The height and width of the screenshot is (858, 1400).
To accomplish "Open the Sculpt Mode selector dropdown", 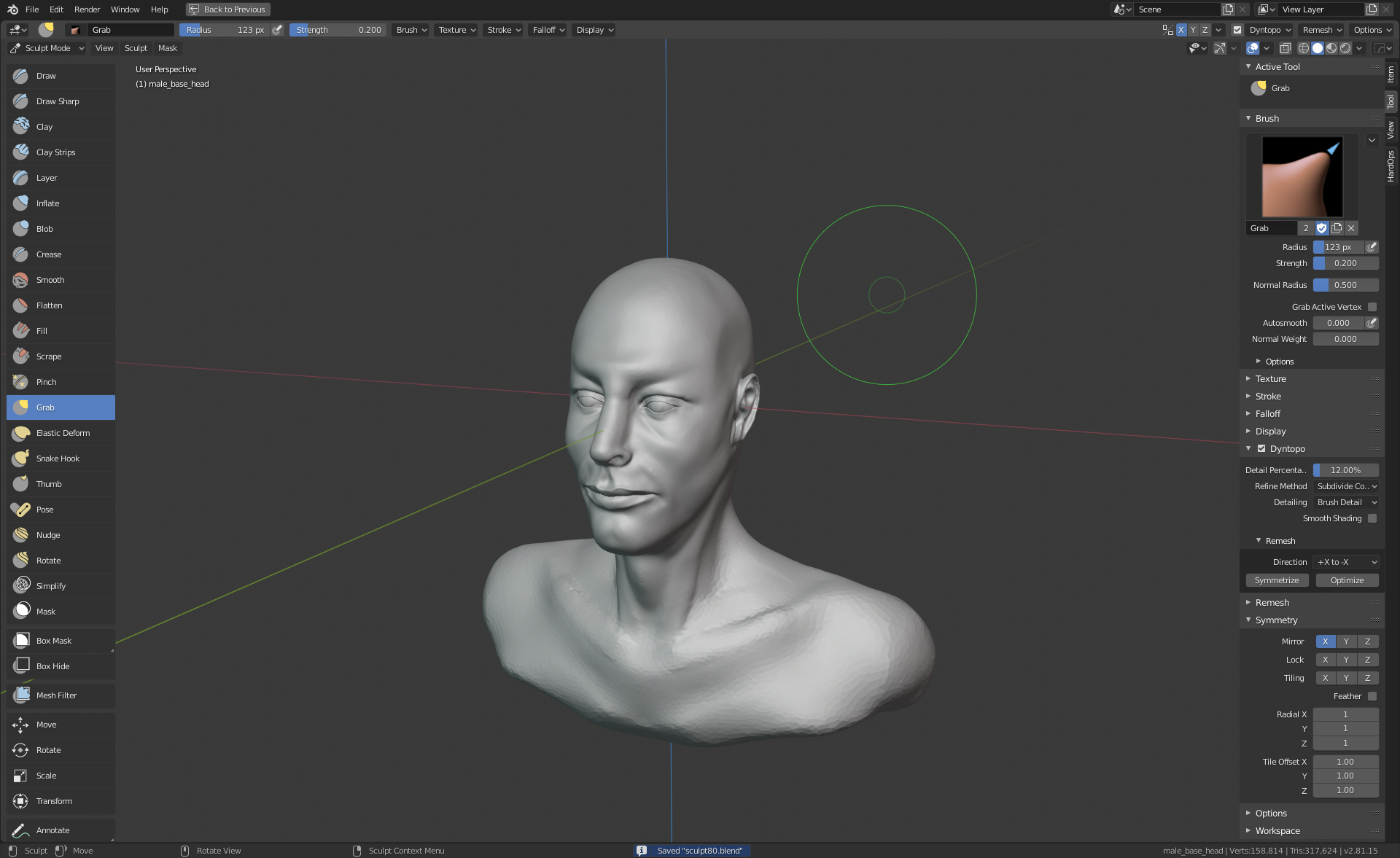I will (47, 48).
